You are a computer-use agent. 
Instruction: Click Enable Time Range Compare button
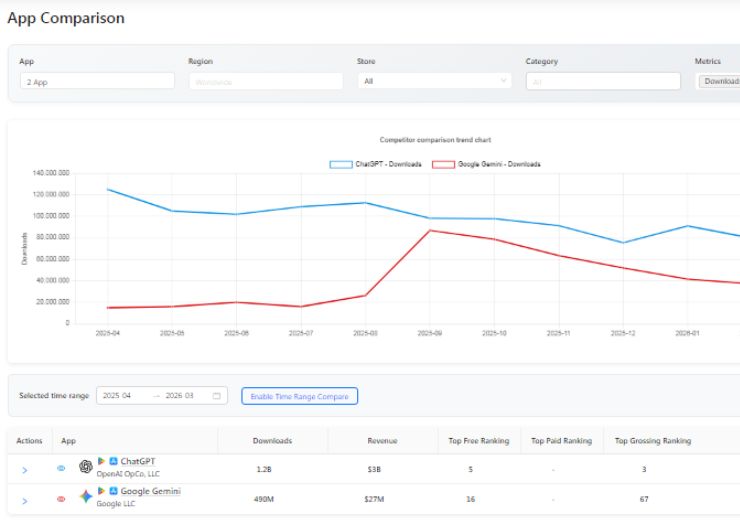click(x=299, y=396)
